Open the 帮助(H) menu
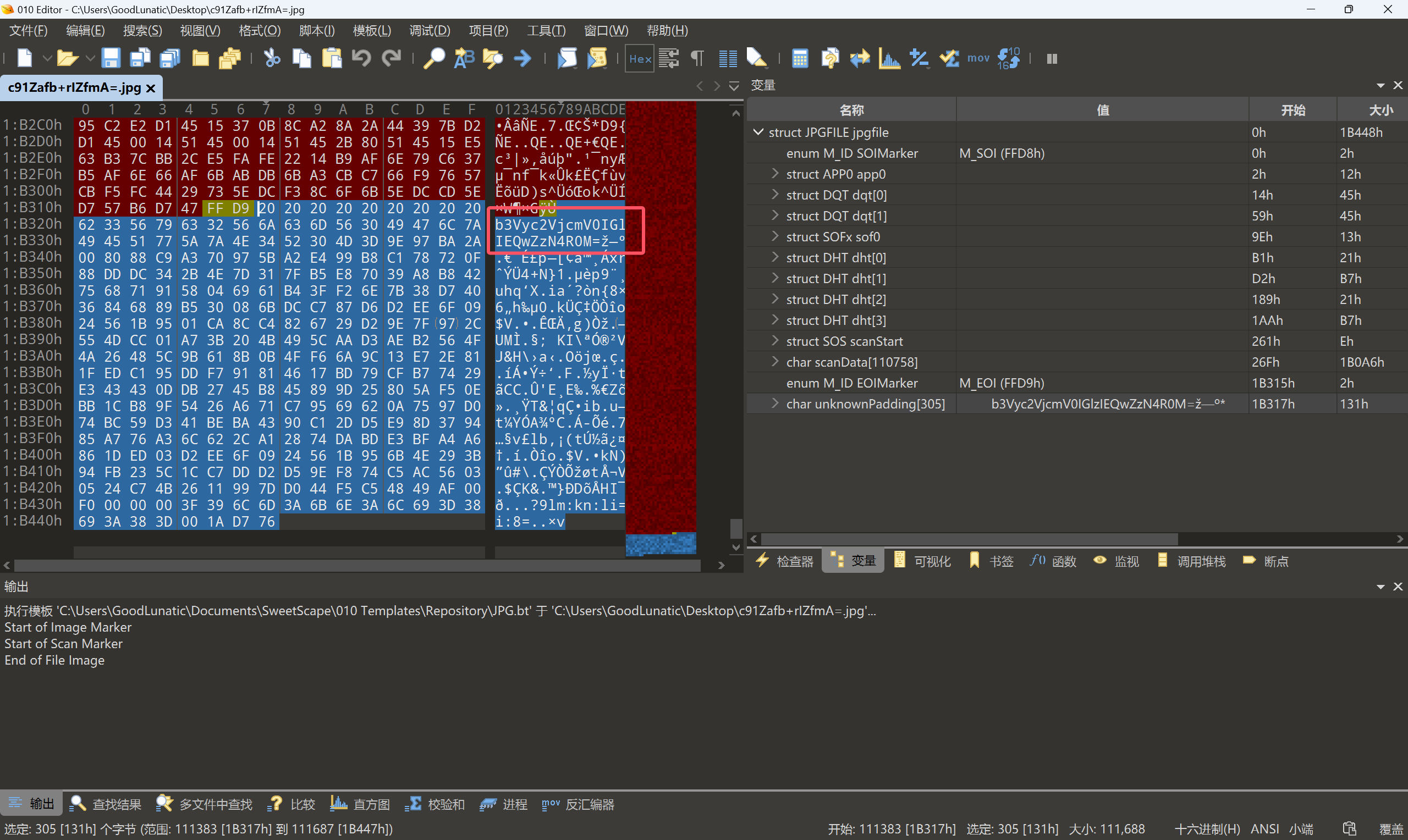 tap(668, 31)
